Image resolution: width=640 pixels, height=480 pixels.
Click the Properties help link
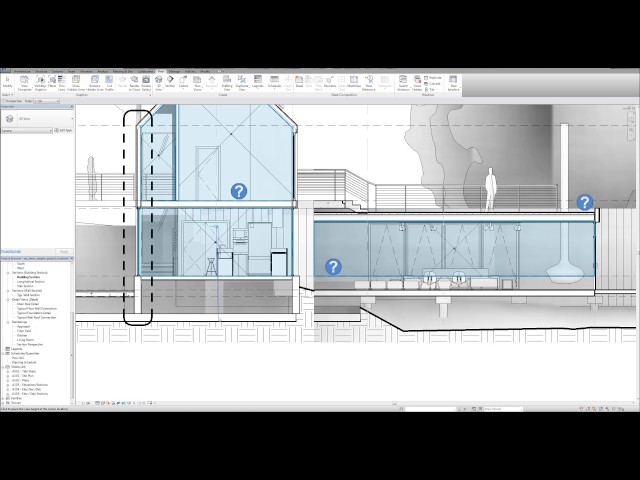point(11,251)
